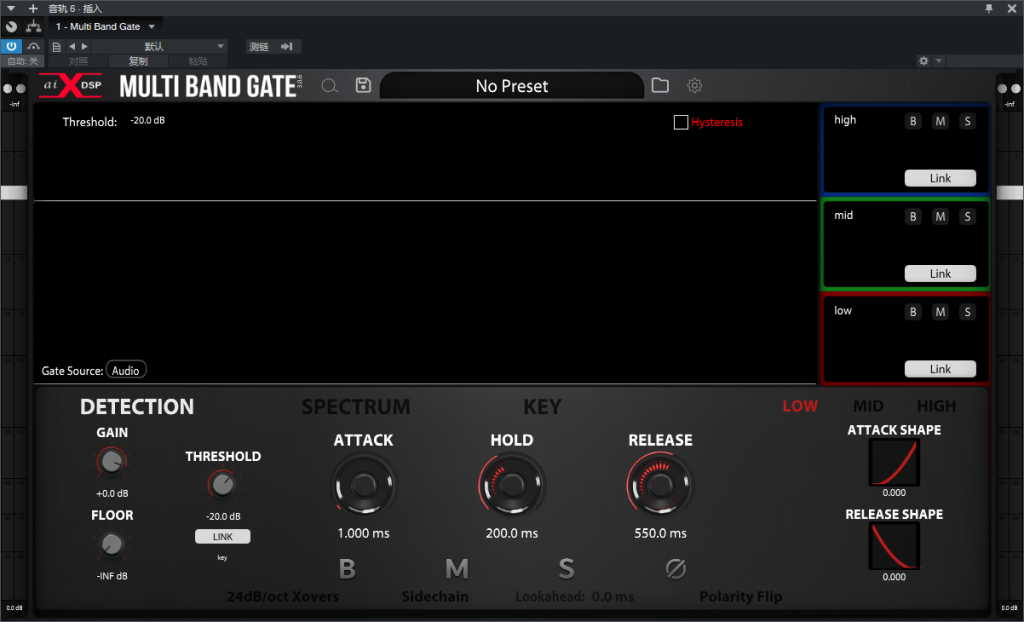The width and height of the screenshot is (1024, 622).
Task: Go to next preset arrow
Action: [x=84, y=46]
